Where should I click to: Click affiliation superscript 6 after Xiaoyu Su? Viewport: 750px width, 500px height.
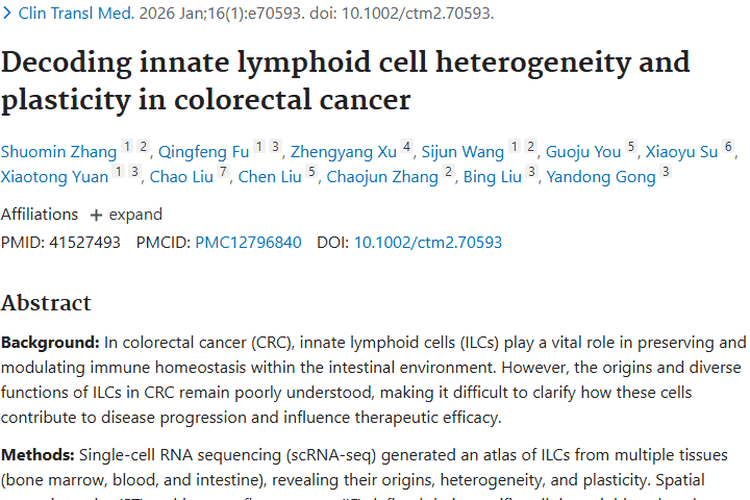tap(729, 147)
